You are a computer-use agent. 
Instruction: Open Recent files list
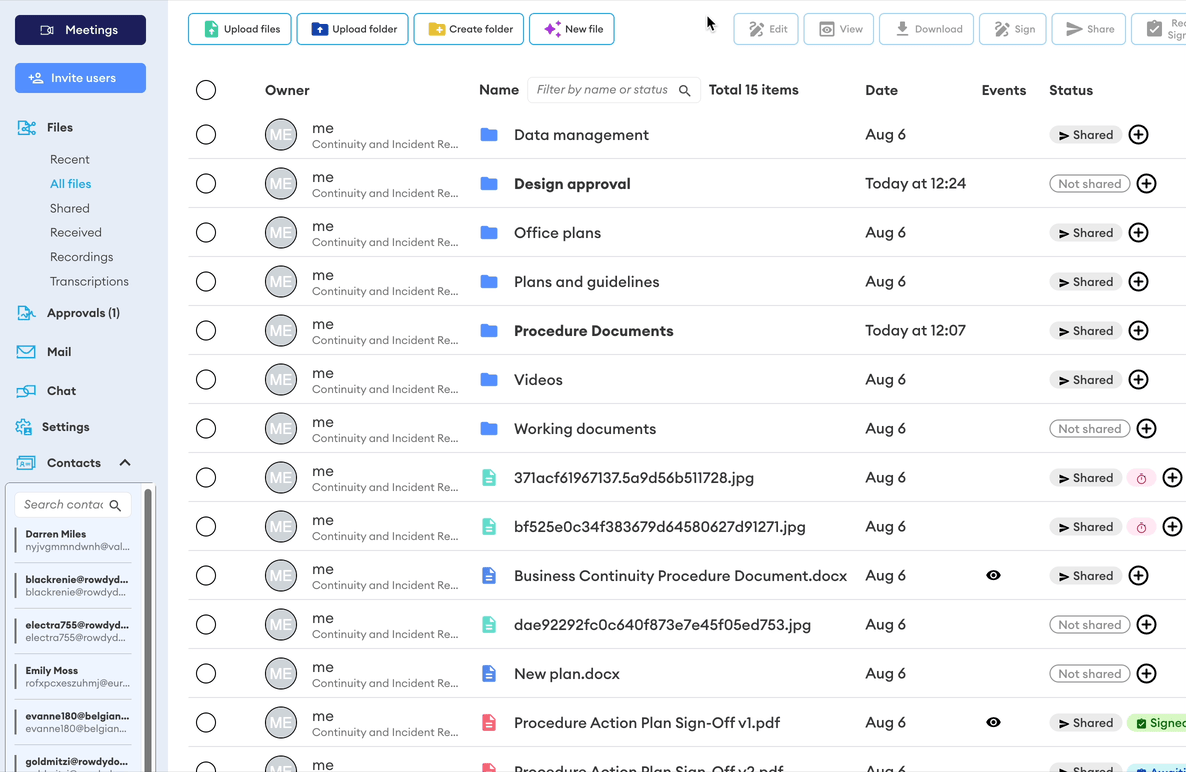pyautogui.click(x=70, y=160)
